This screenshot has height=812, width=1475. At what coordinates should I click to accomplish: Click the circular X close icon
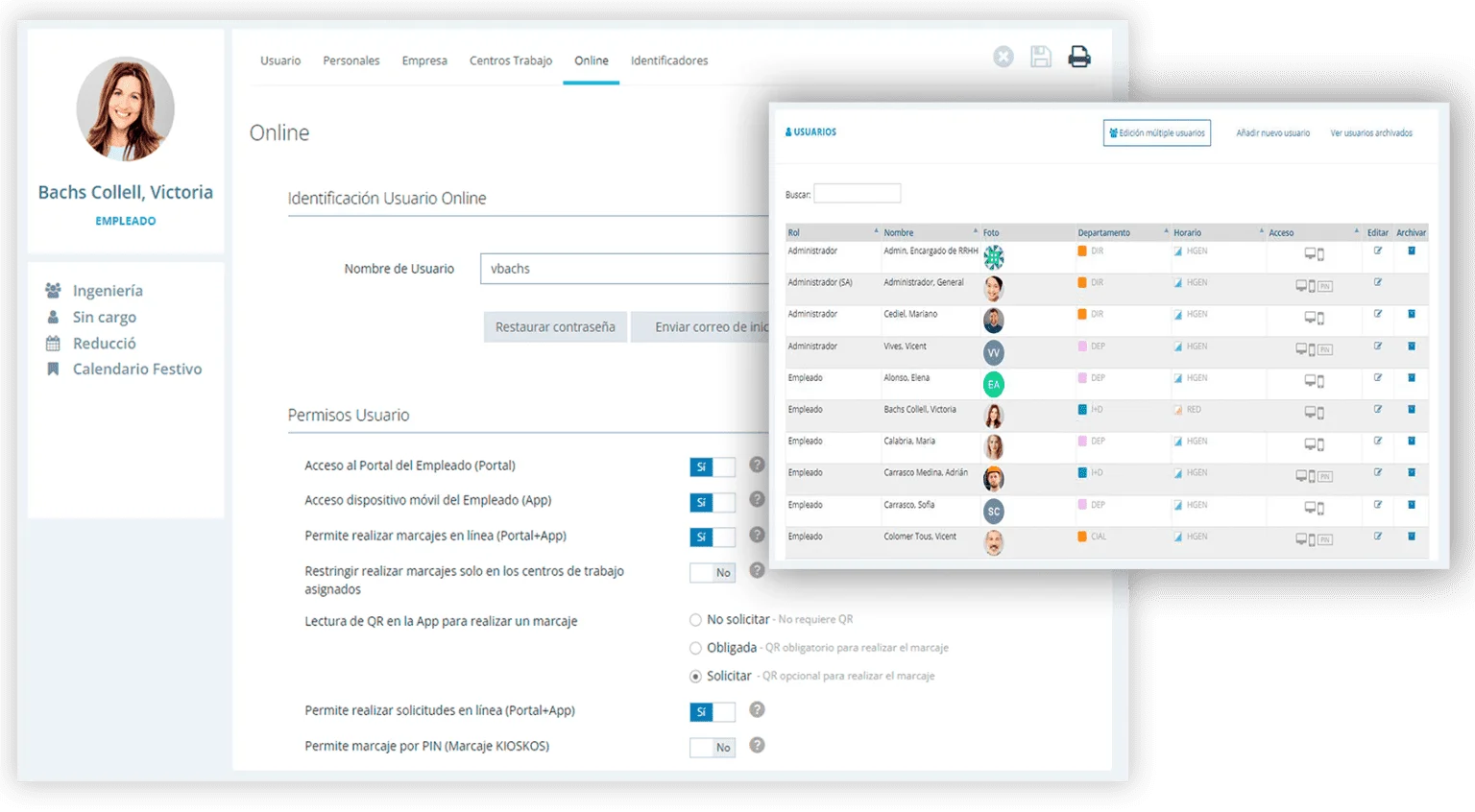1003,58
